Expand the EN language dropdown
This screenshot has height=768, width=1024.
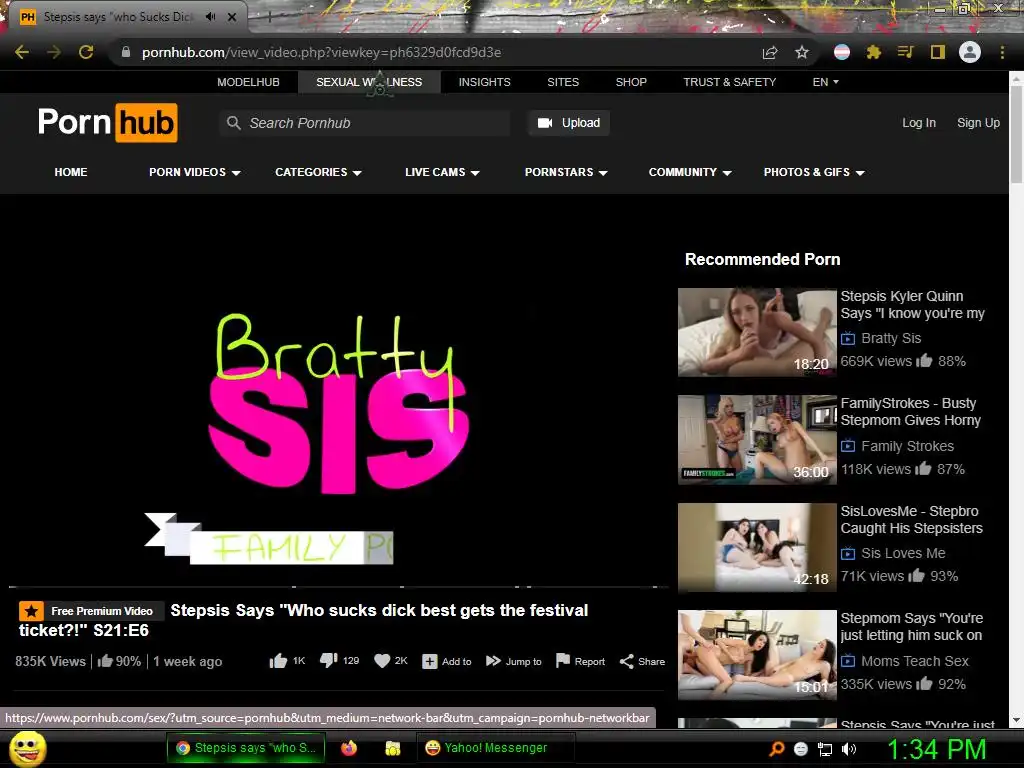coord(825,82)
